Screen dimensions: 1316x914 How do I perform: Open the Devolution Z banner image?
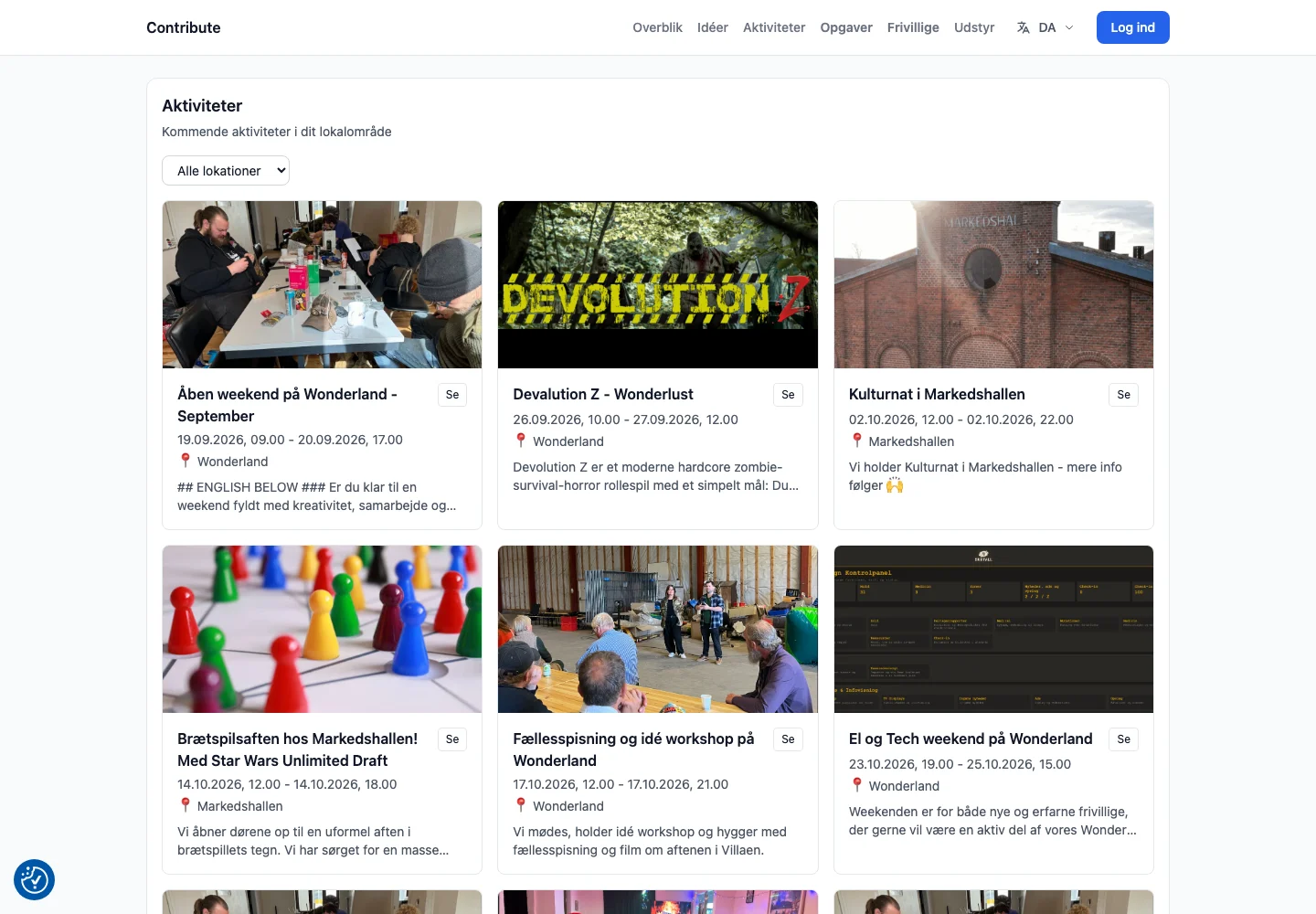tap(658, 284)
